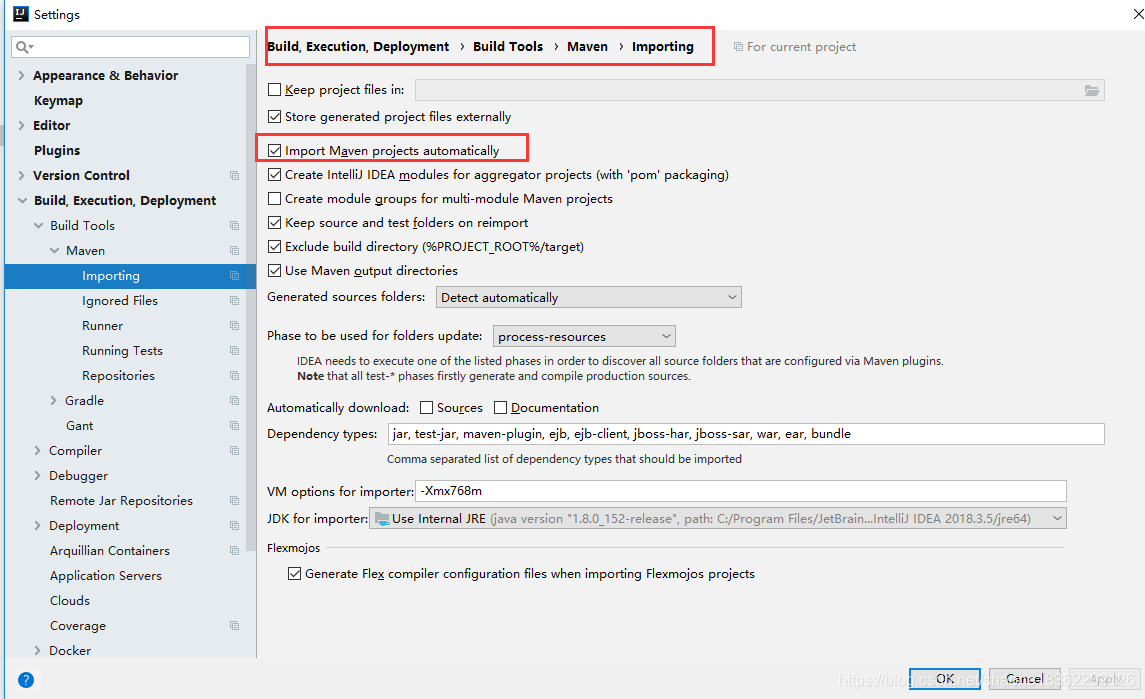This screenshot has width=1145, height=699.
Task: Click into the settings search field
Action: (131, 47)
